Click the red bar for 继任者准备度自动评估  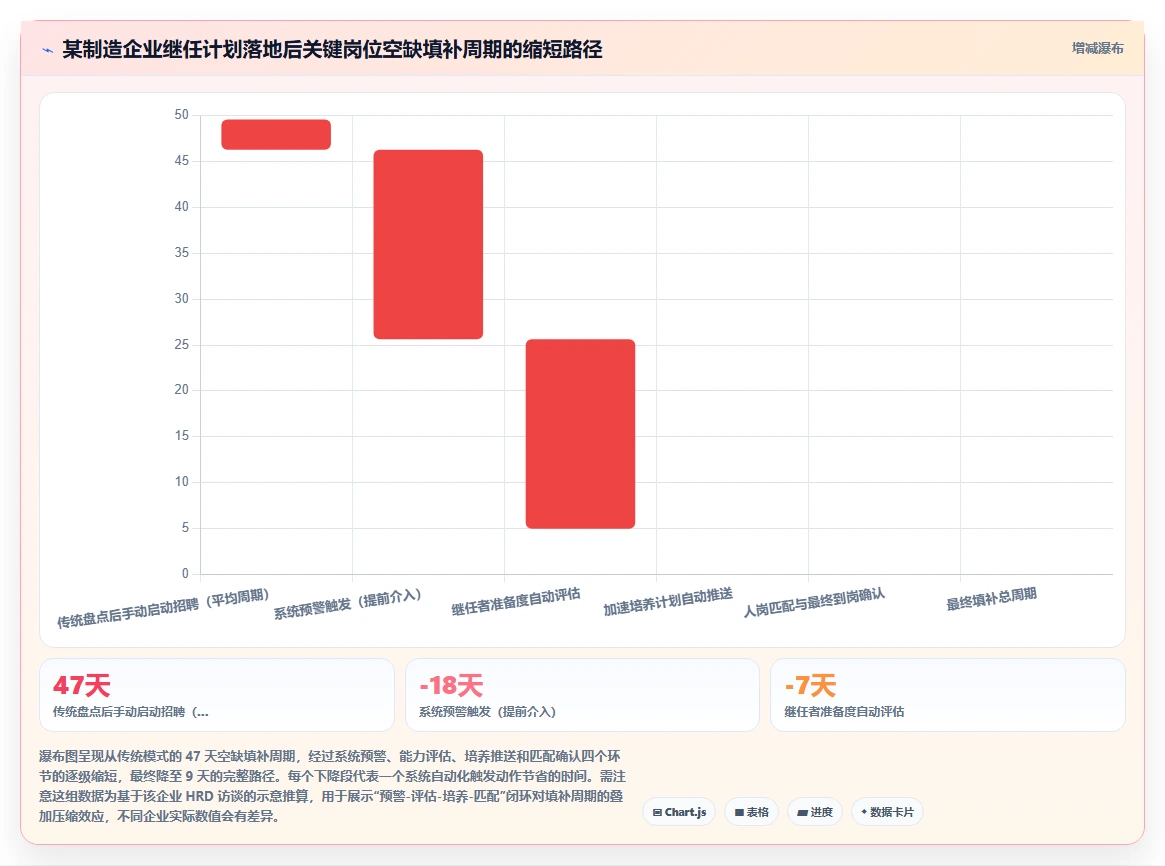tap(580, 434)
